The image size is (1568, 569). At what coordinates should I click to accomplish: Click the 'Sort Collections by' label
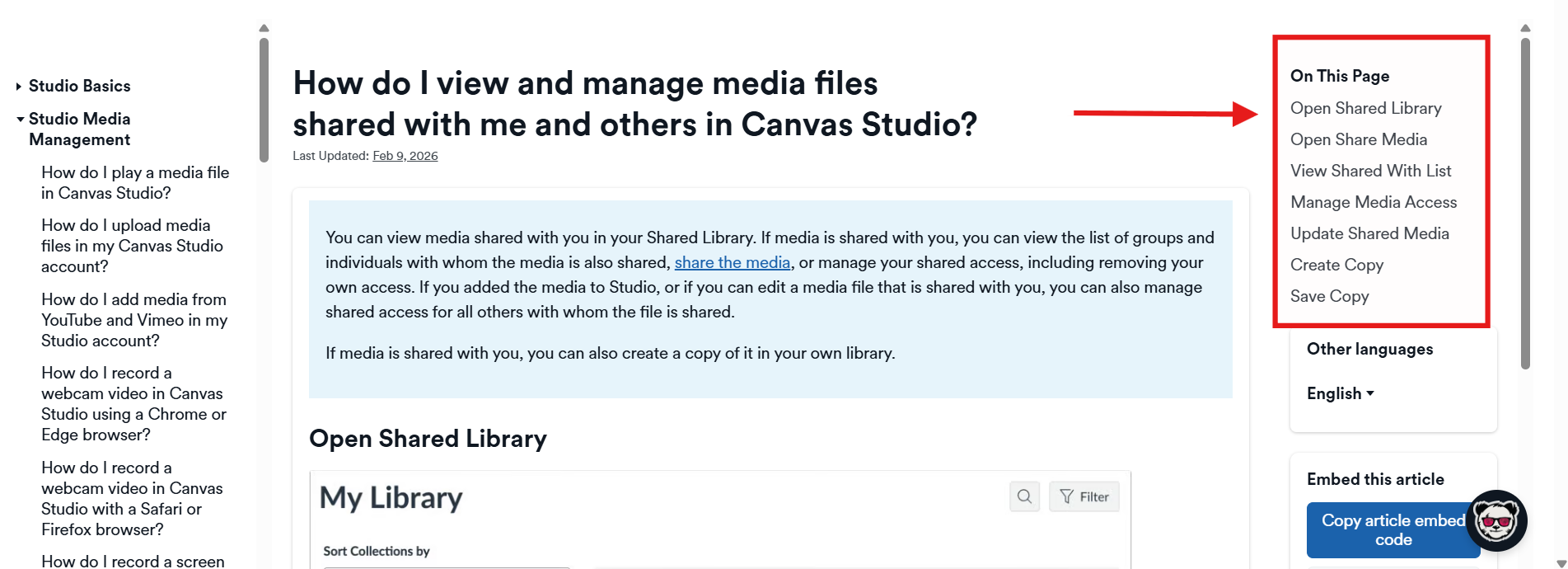(377, 551)
